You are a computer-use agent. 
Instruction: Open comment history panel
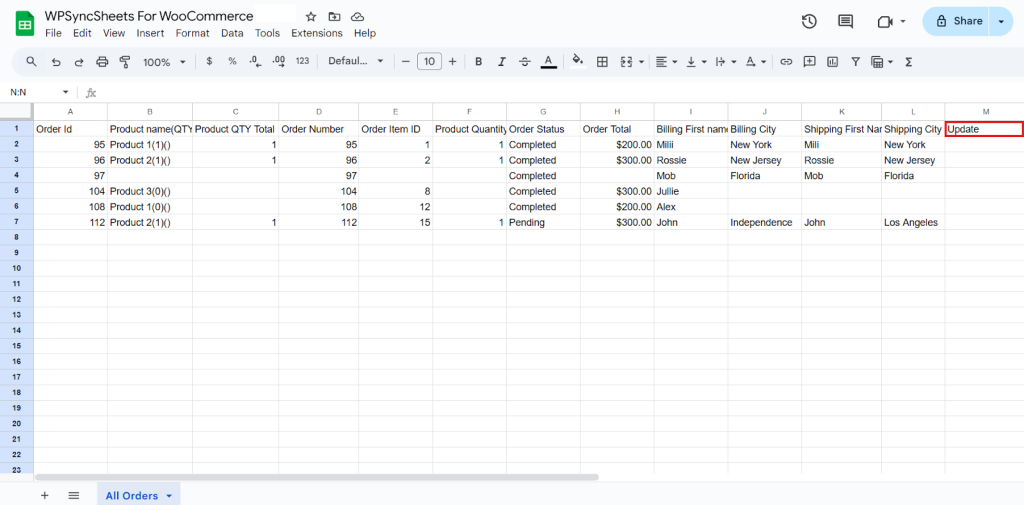(x=846, y=22)
